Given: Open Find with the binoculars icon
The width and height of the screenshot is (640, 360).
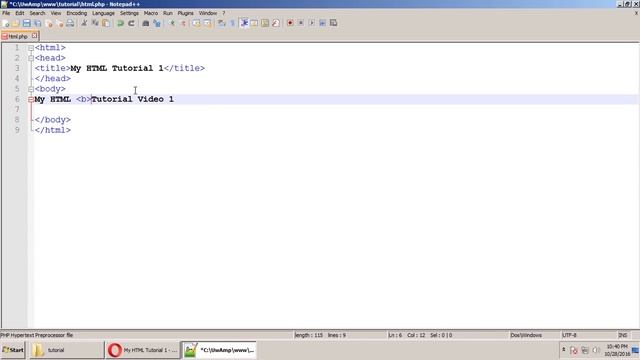Looking at the screenshot, I should (x=146, y=23).
